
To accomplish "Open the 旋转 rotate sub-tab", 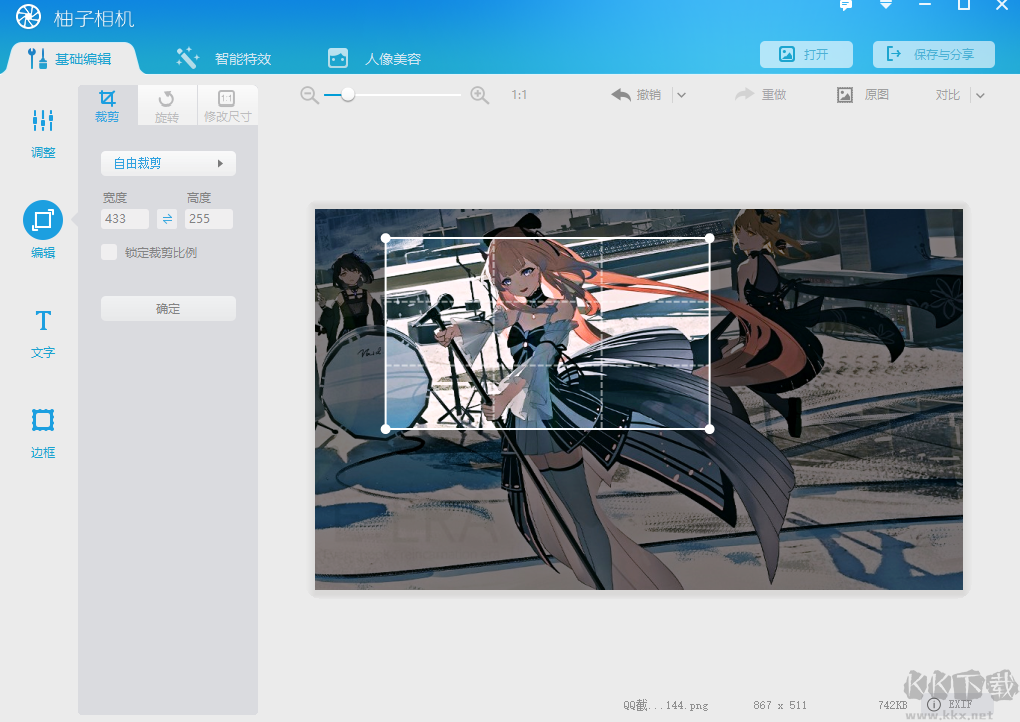I will point(167,105).
